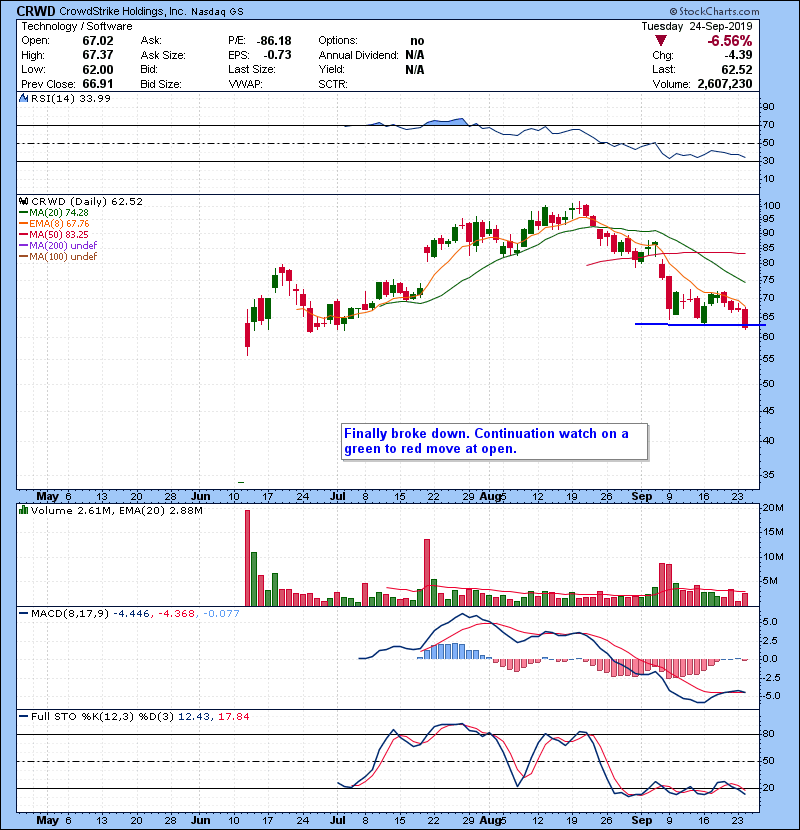Click the Technology / Software sector label
This screenshot has height=830, width=800.
click(x=77, y=26)
